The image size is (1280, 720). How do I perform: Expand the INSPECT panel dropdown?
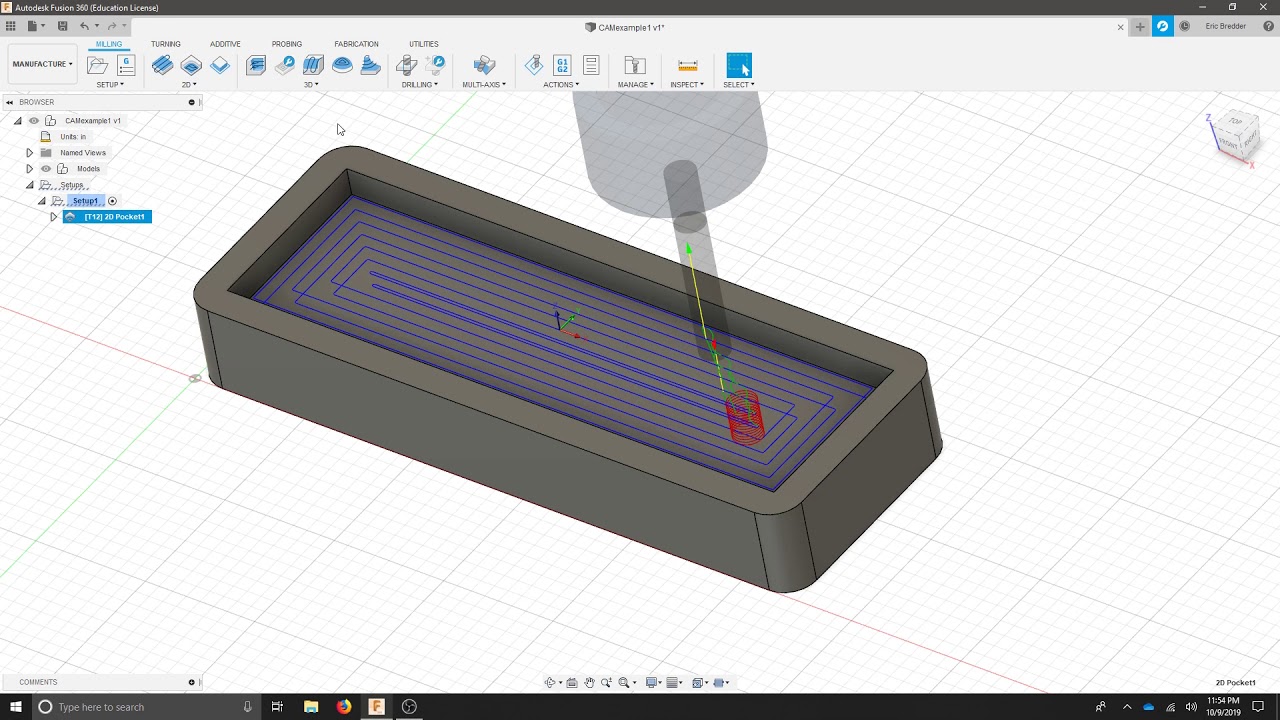(x=687, y=85)
